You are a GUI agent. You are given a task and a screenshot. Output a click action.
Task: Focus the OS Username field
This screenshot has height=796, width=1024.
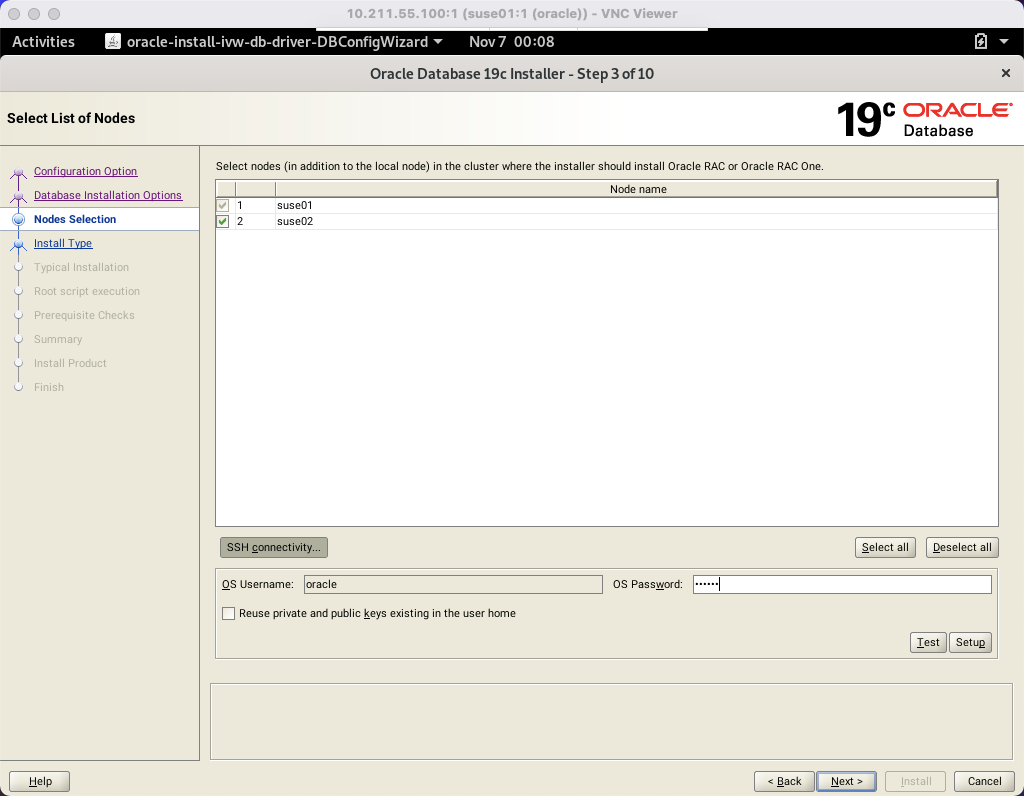453,584
